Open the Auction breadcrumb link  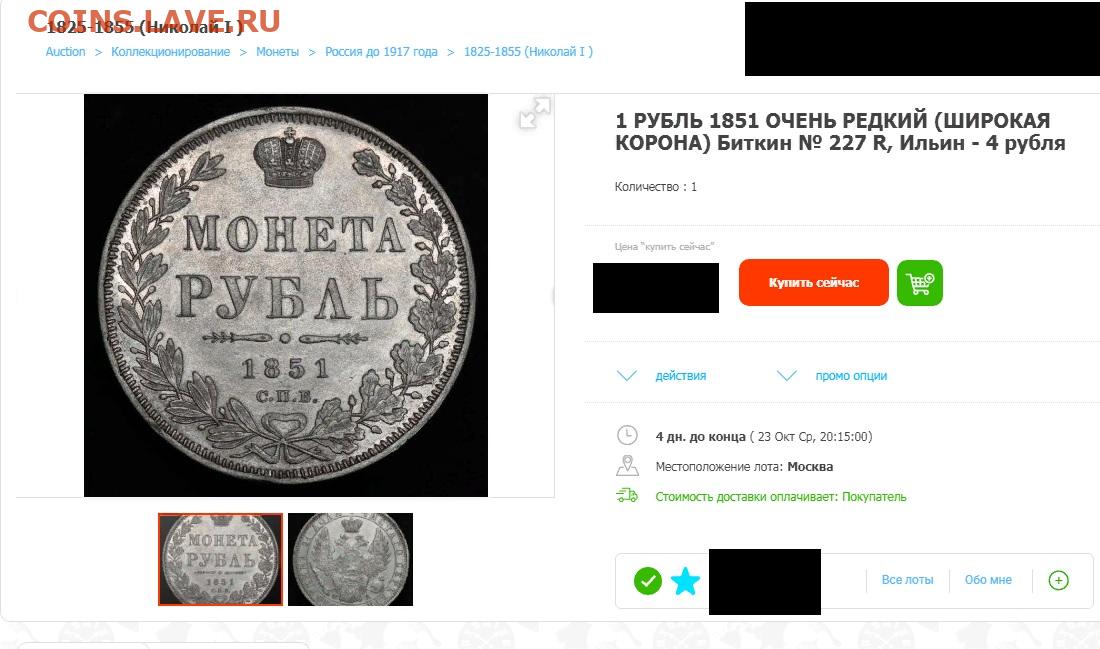pyautogui.click(x=65, y=52)
